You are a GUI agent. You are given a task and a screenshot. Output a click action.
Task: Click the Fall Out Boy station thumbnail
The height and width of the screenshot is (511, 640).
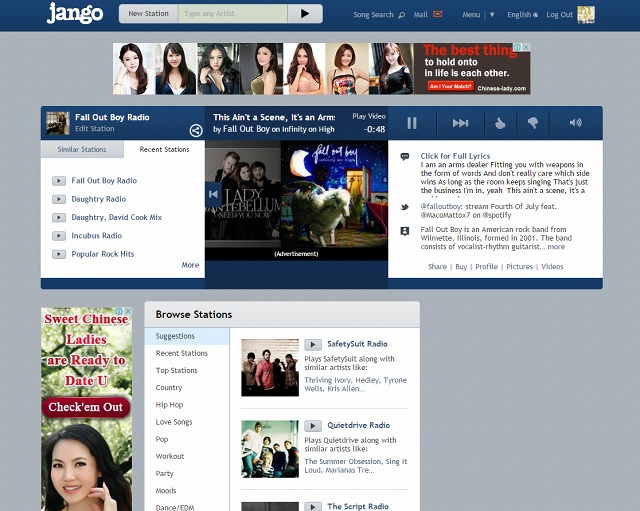click(58, 123)
